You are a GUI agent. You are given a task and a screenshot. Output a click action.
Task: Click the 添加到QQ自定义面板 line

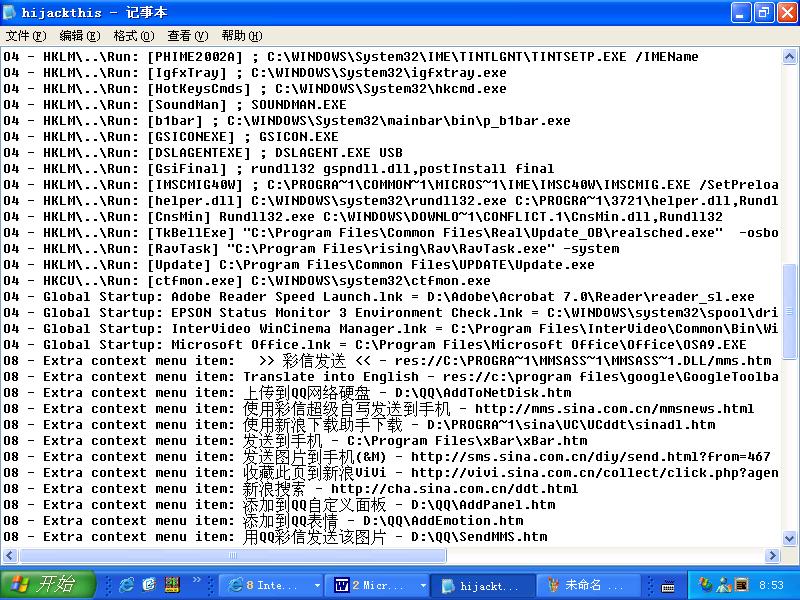(x=279, y=505)
